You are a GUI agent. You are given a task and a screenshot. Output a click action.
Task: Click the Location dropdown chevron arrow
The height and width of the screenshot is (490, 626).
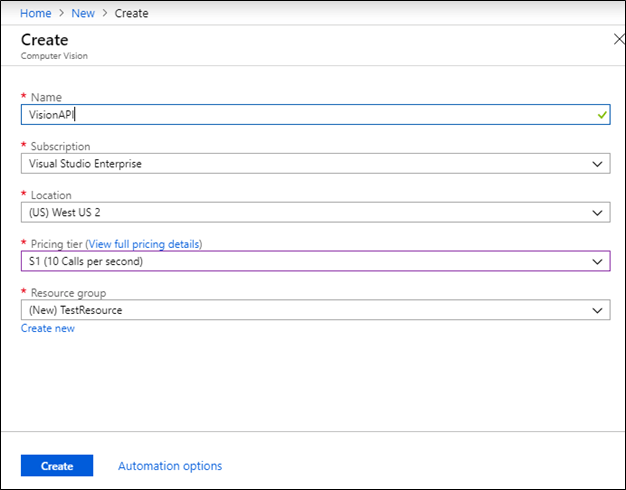598,212
